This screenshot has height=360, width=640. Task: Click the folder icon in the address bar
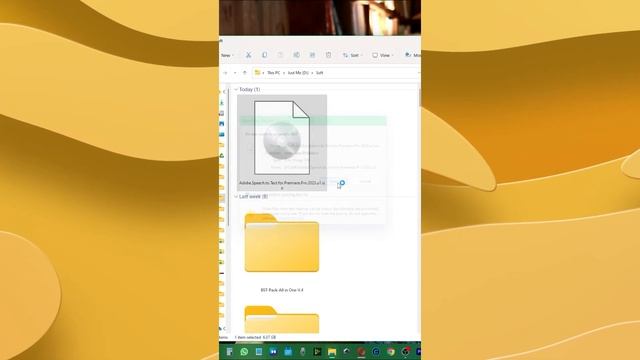[x=257, y=73]
